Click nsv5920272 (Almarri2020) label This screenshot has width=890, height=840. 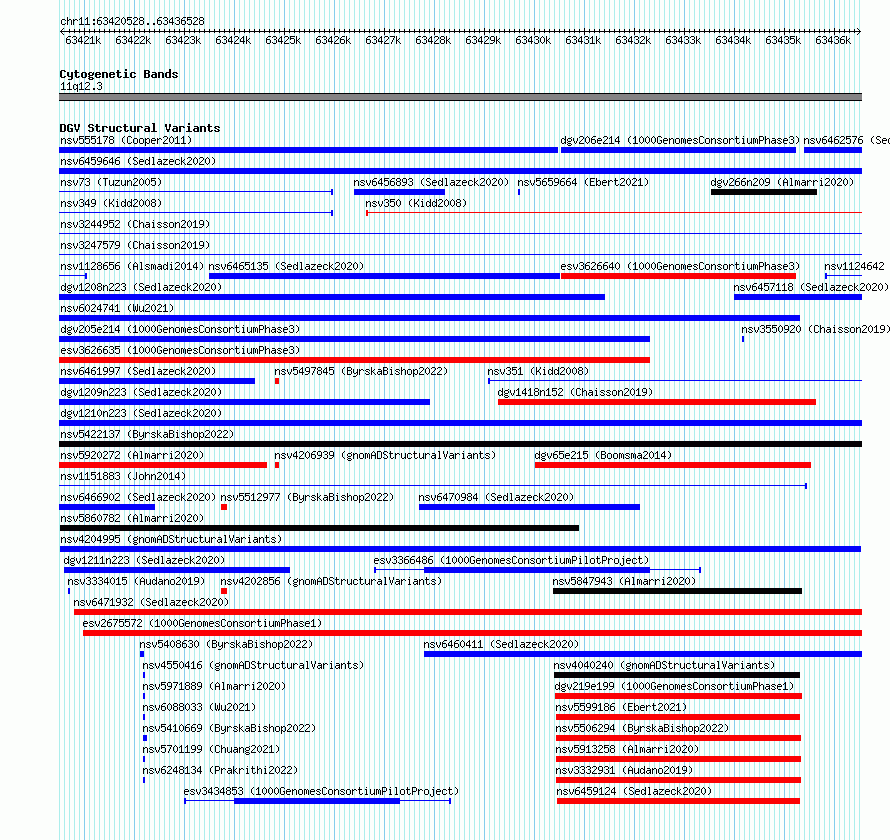tap(132, 455)
